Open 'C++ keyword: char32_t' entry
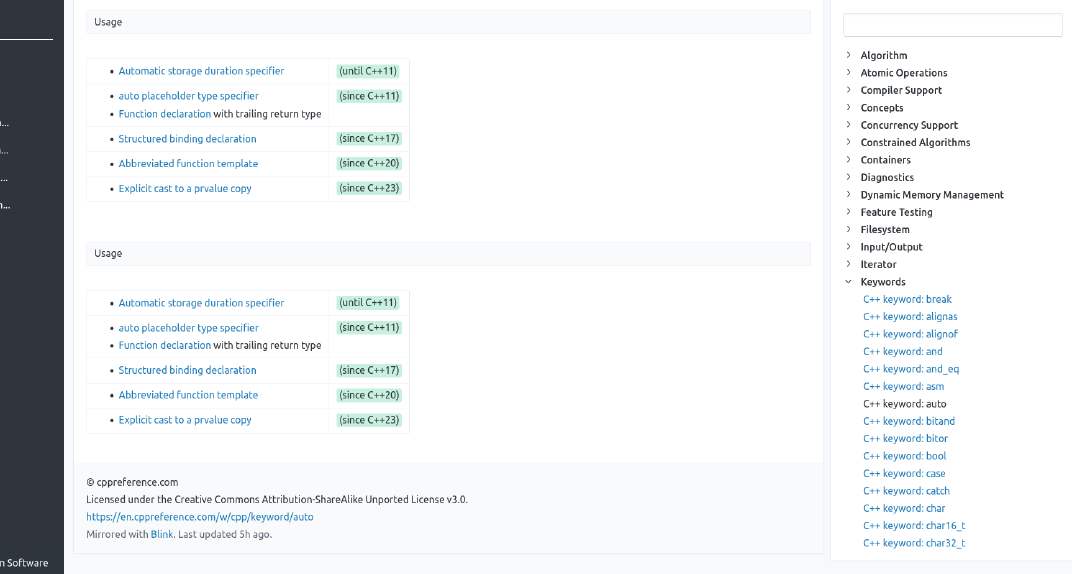 click(x=914, y=543)
